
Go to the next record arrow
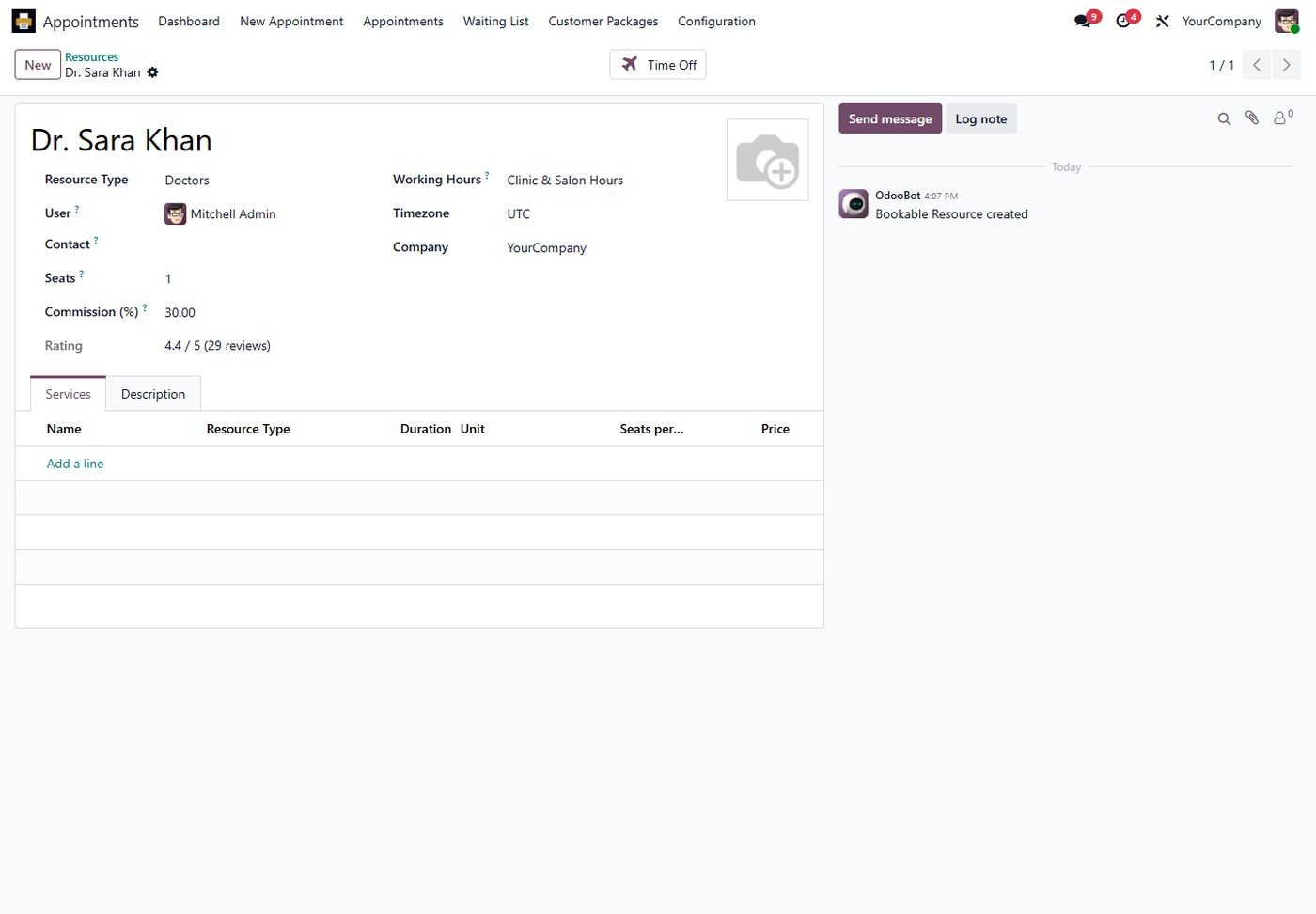[1286, 65]
